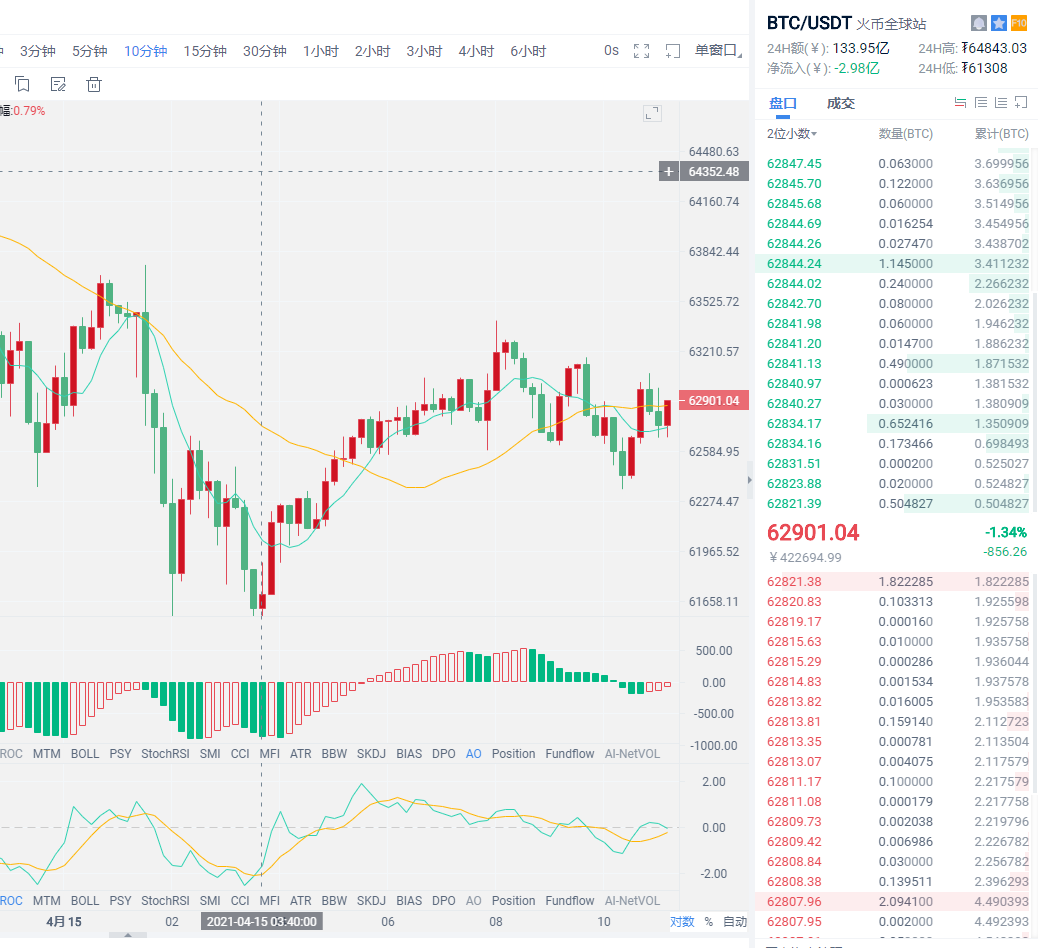
Task: Select the 30分钟 timeframe
Action: click(265, 51)
